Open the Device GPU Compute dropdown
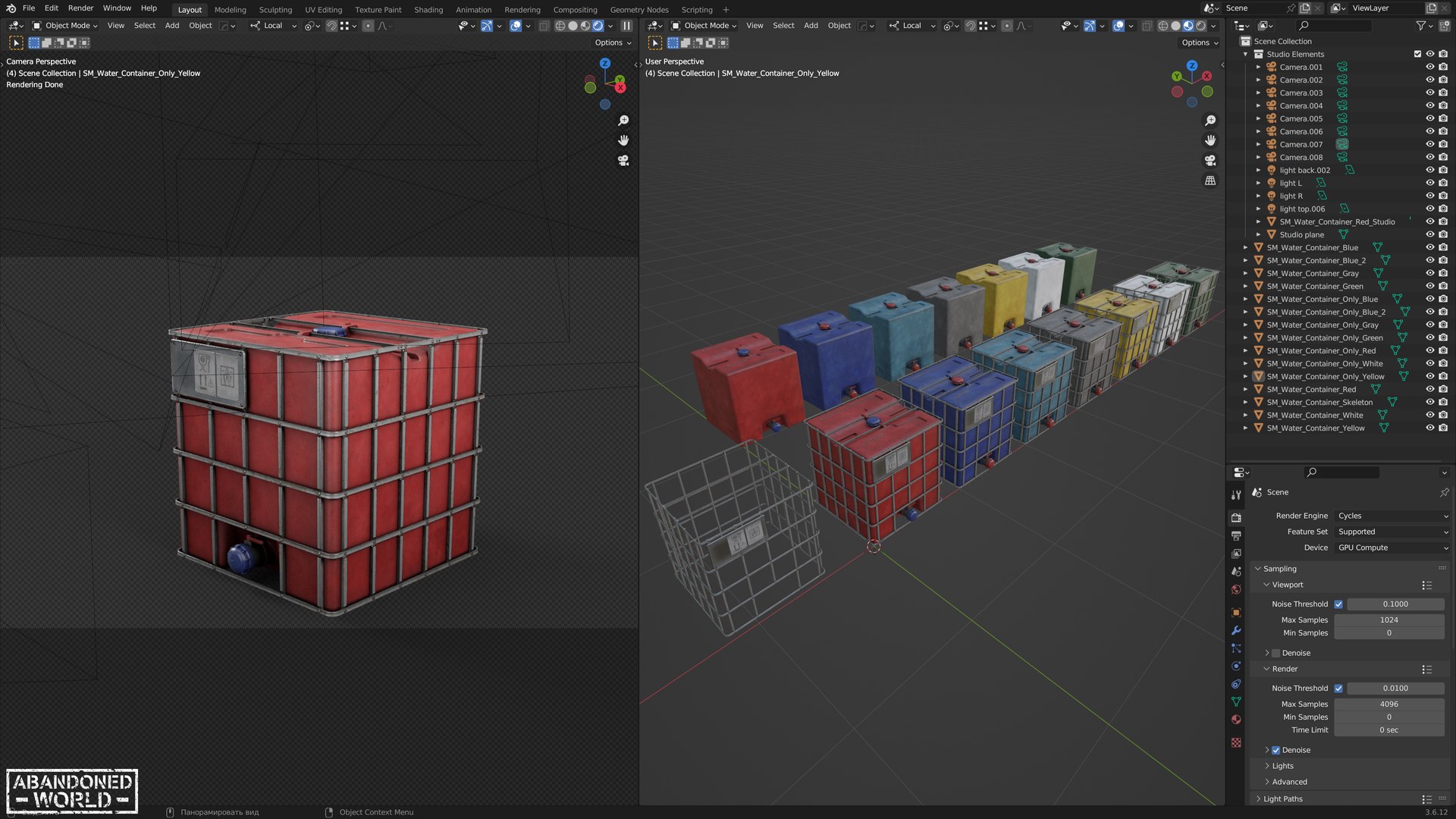The height and width of the screenshot is (819, 1456). point(1392,548)
